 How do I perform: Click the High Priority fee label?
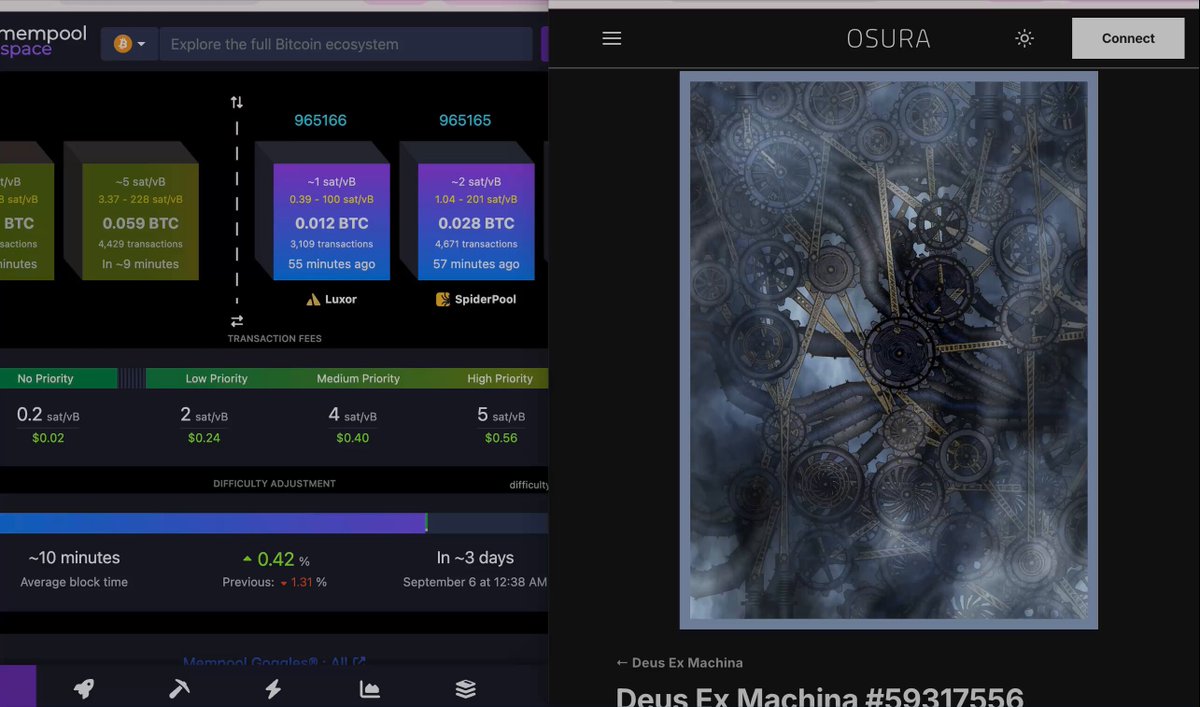coord(500,379)
